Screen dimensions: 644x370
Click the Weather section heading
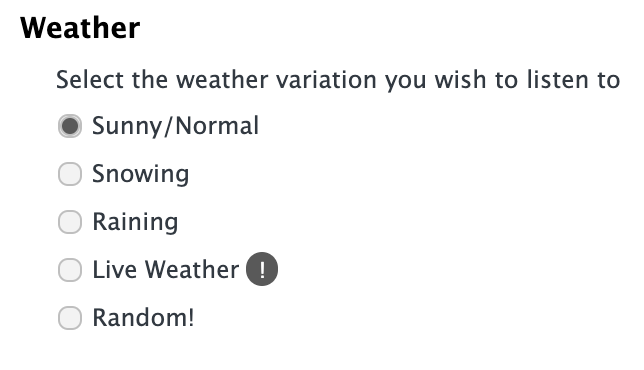coord(80,28)
